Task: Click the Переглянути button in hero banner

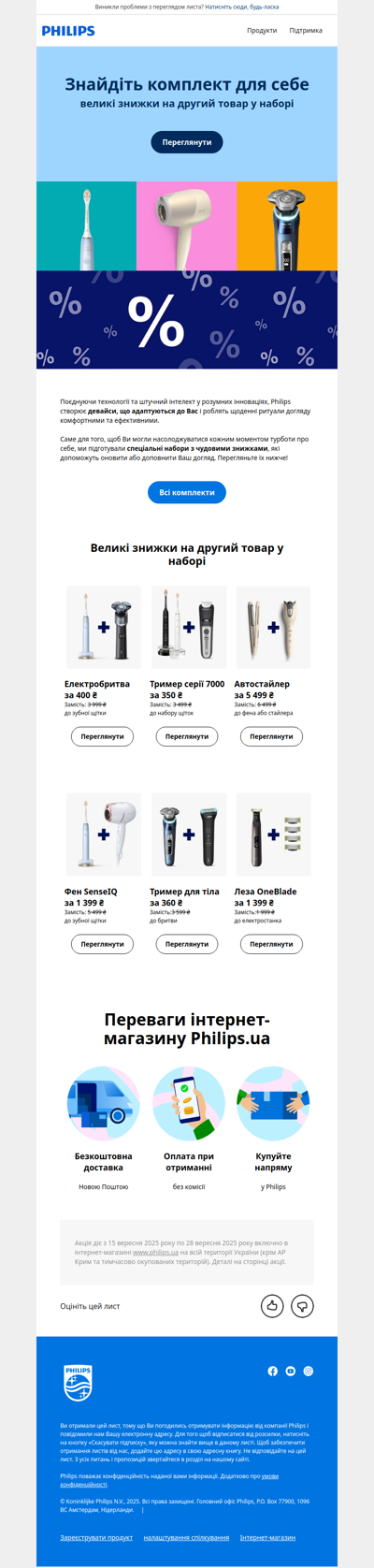Action: tap(187, 142)
